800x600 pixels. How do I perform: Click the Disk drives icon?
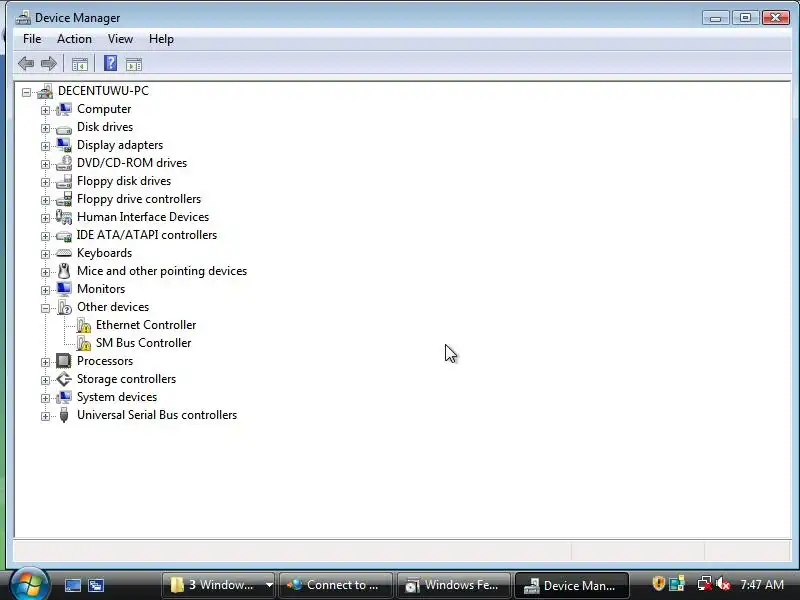click(x=64, y=129)
